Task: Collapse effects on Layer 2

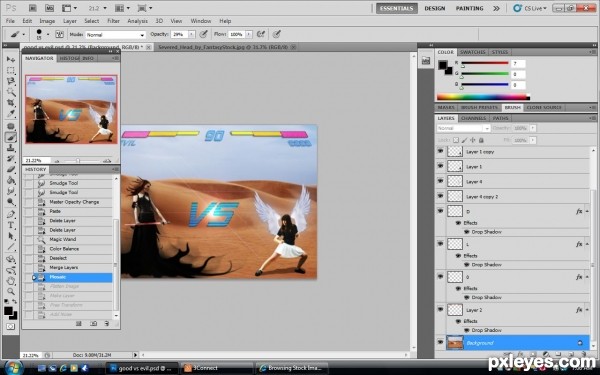Action: [587, 309]
